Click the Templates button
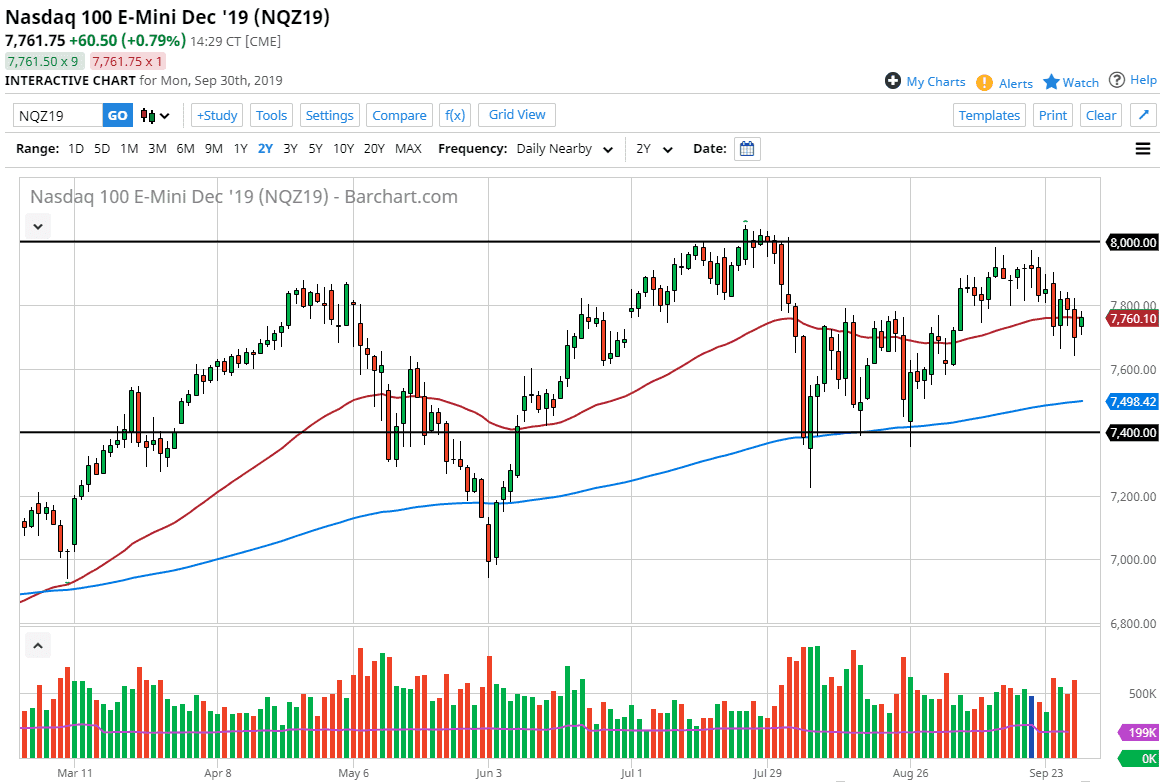1165x782 pixels. (x=989, y=115)
